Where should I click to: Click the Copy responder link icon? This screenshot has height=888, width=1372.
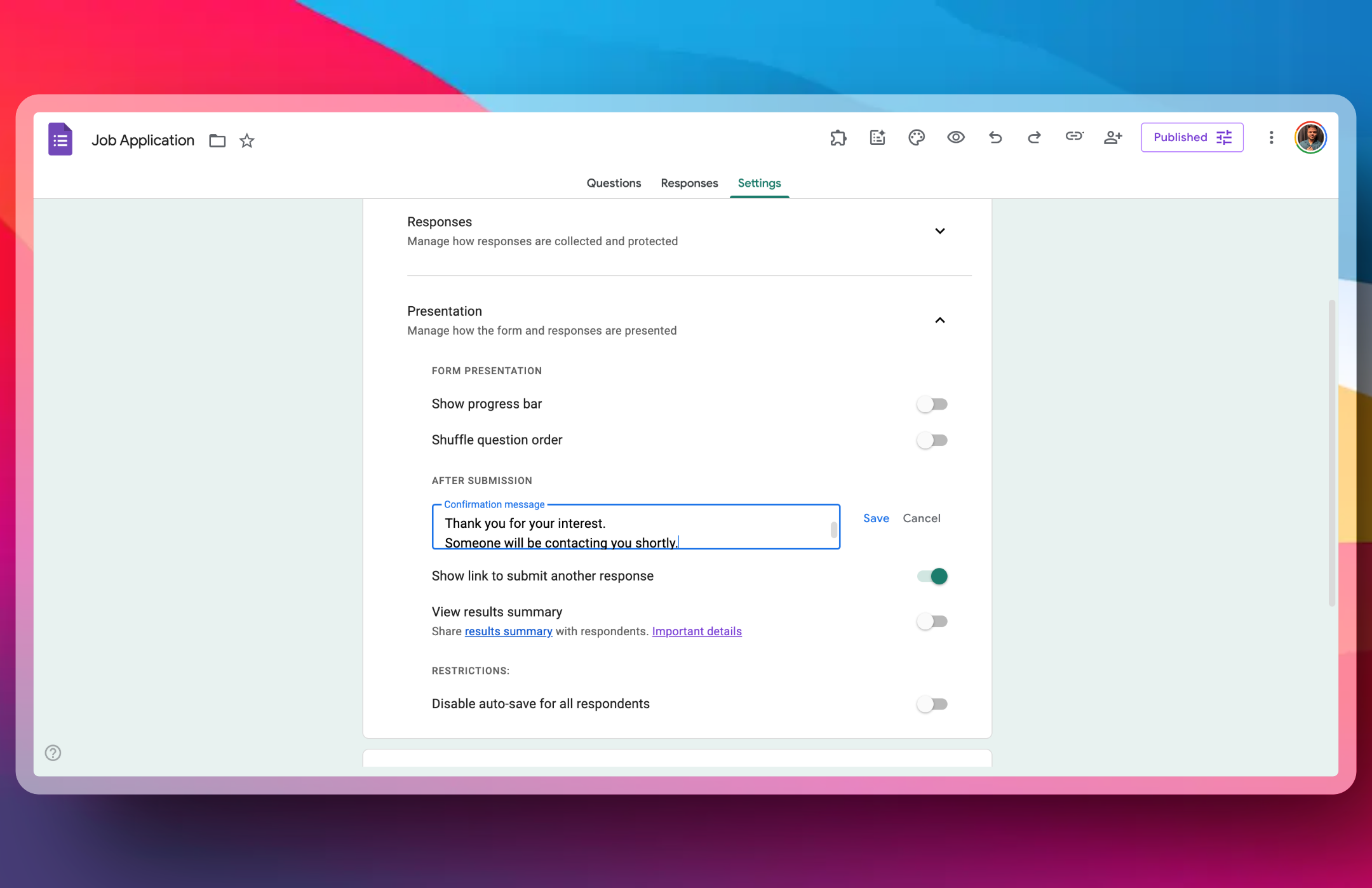click(1073, 137)
